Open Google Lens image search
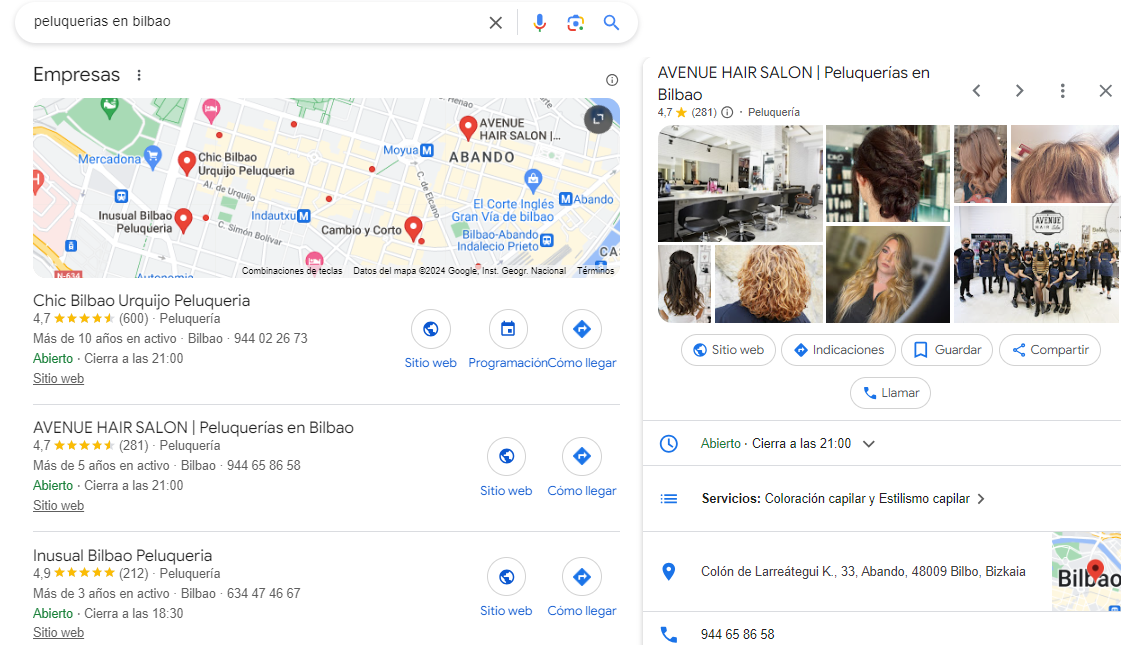This screenshot has height=645, width=1121. click(x=575, y=22)
